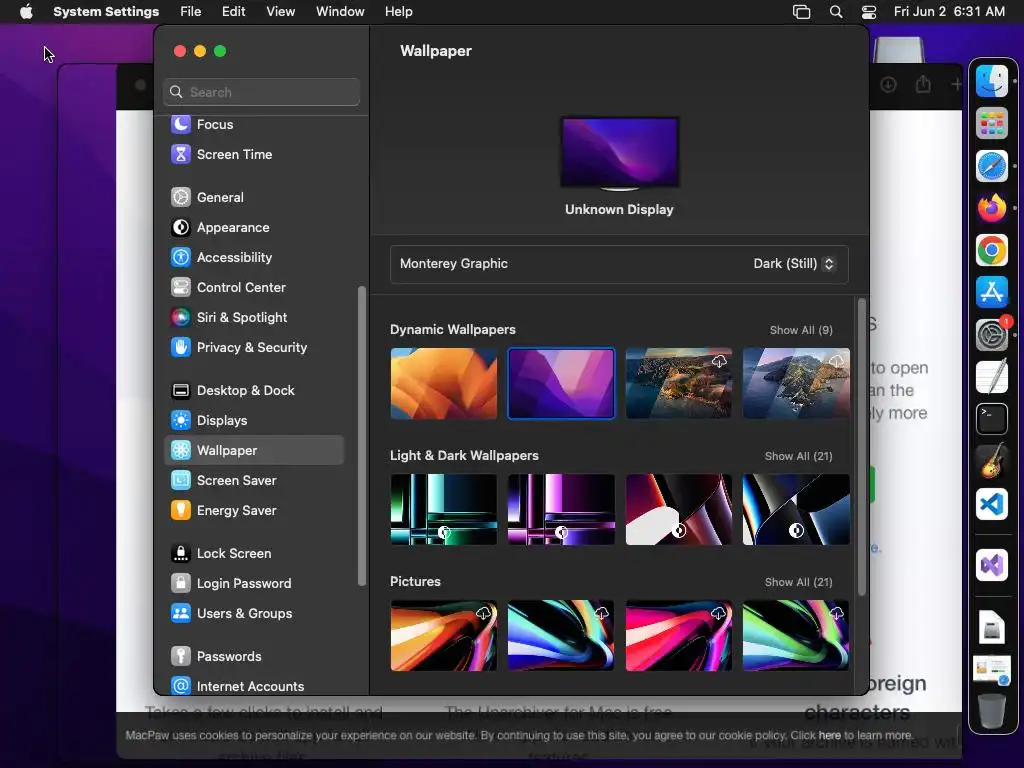Choose dark blue wave Light & Dark wallpaper
Screen dimensions: 1024x768
coord(796,509)
